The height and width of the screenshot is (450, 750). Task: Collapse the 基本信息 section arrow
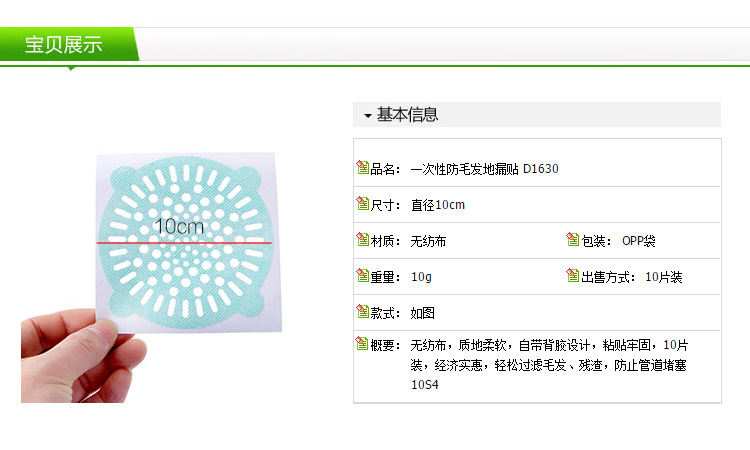[x=368, y=116]
